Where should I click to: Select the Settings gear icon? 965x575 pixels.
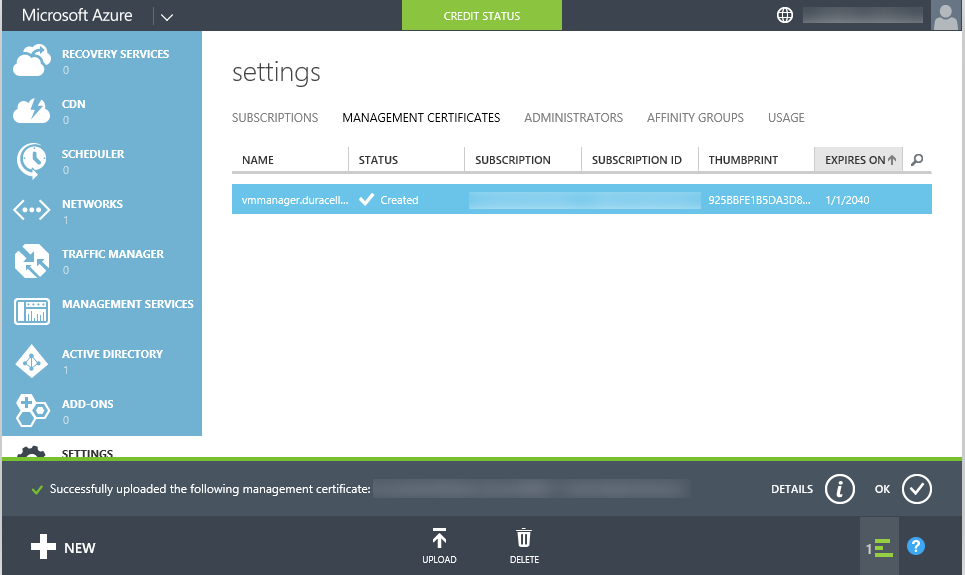pyautogui.click(x=31, y=452)
